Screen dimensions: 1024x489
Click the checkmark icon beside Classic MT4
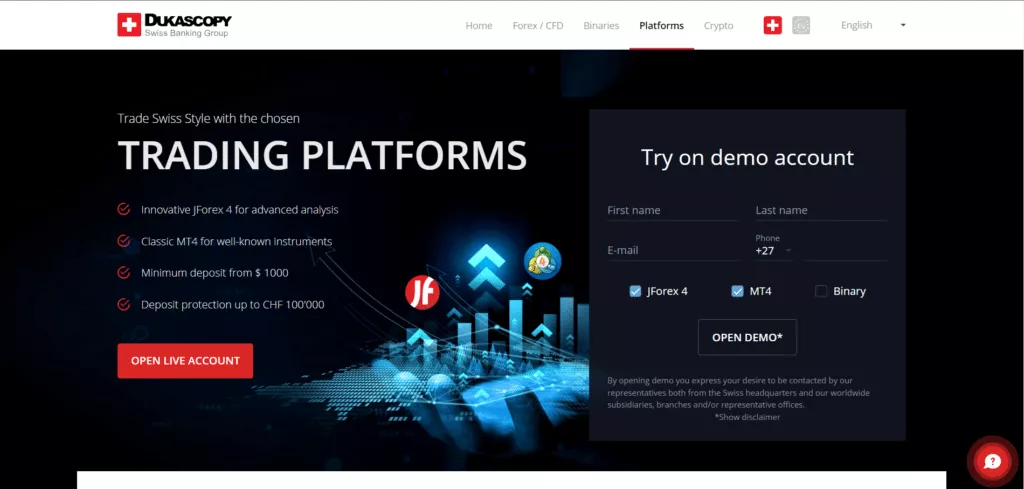[x=123, y=241]
